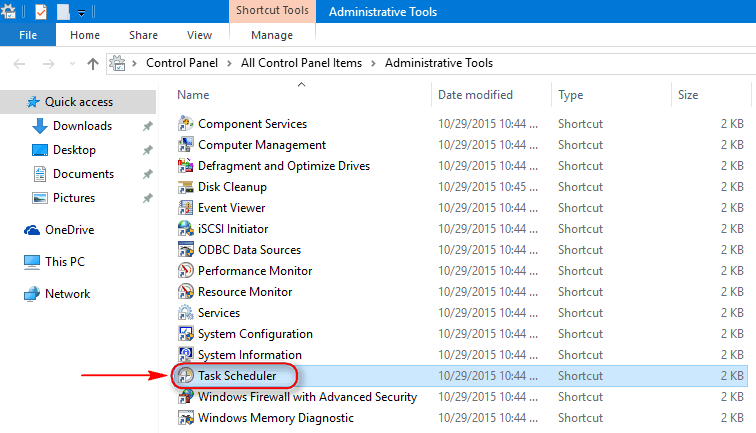Expand the recent locations dropdown arrow

click(72, 64)
